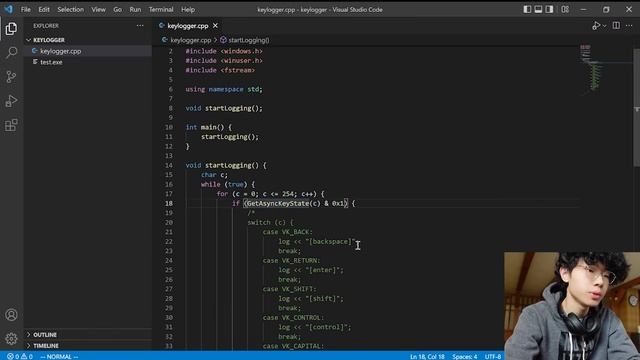Click 'int main() {' on line 10
Image resolution: width=640 pixels, height=360 pixels.
tap(209, 127)
